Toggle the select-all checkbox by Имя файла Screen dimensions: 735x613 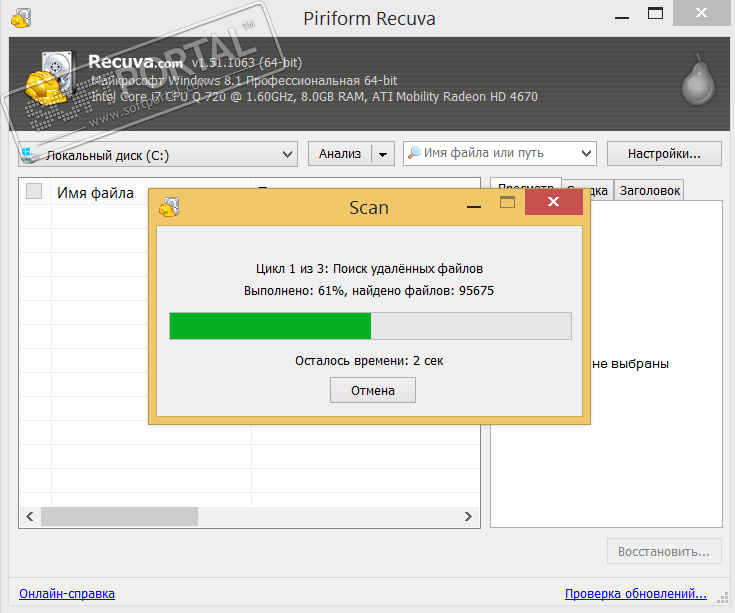click(x=34, y=191)
